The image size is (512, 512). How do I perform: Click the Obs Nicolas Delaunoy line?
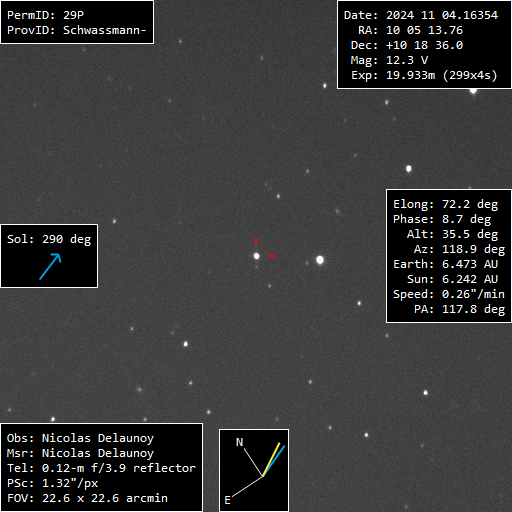(x=80, y=438)
